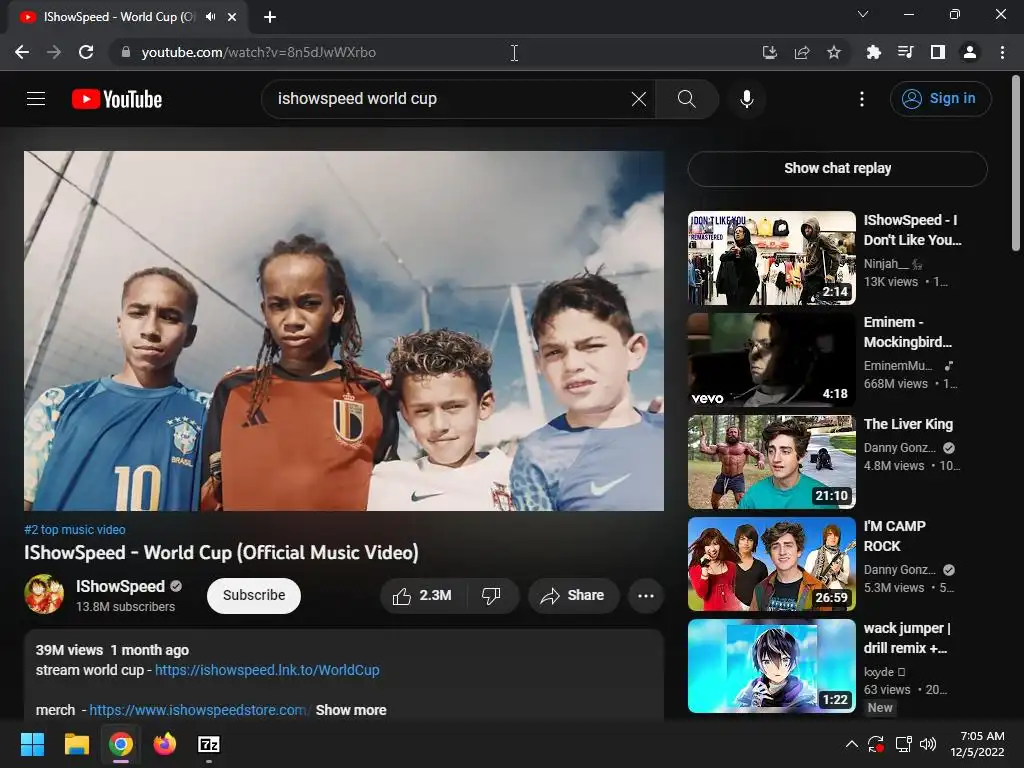Screen dimensions: 1024x768
Task: Open YouTube settings three-dot menu
Action: point(861,99)
